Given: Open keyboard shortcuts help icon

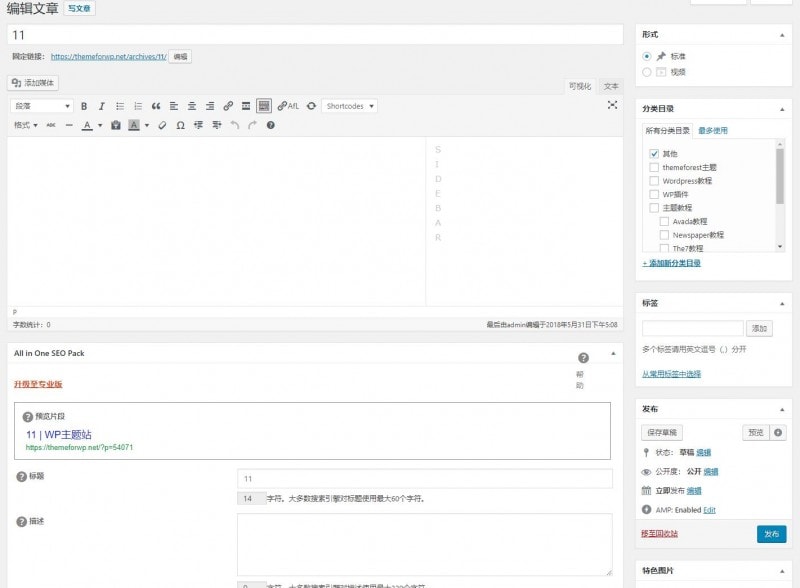Looking at the screenshot, I should [x=270, y=125].
